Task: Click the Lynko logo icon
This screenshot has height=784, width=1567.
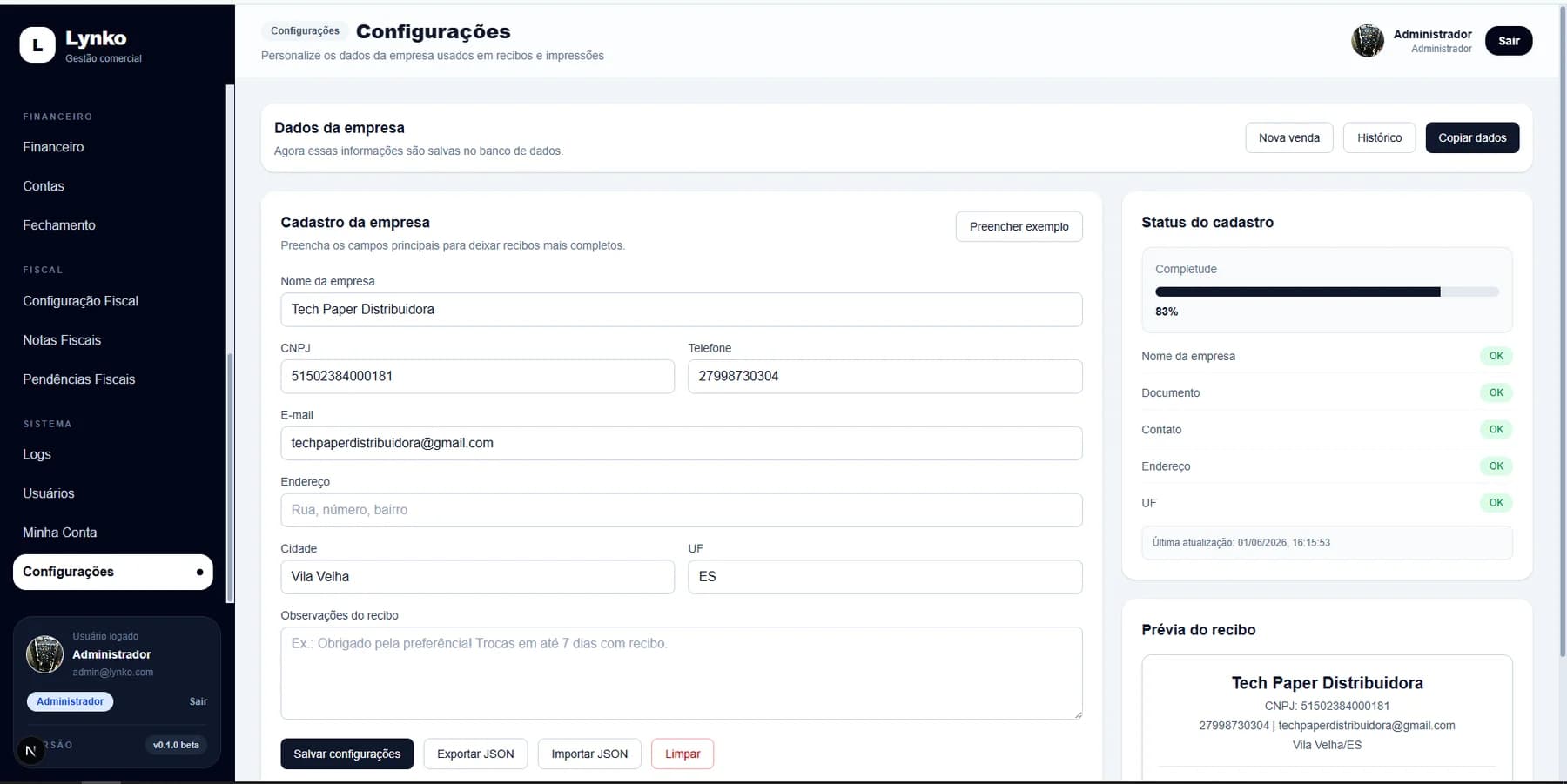Action: [37, 45]
